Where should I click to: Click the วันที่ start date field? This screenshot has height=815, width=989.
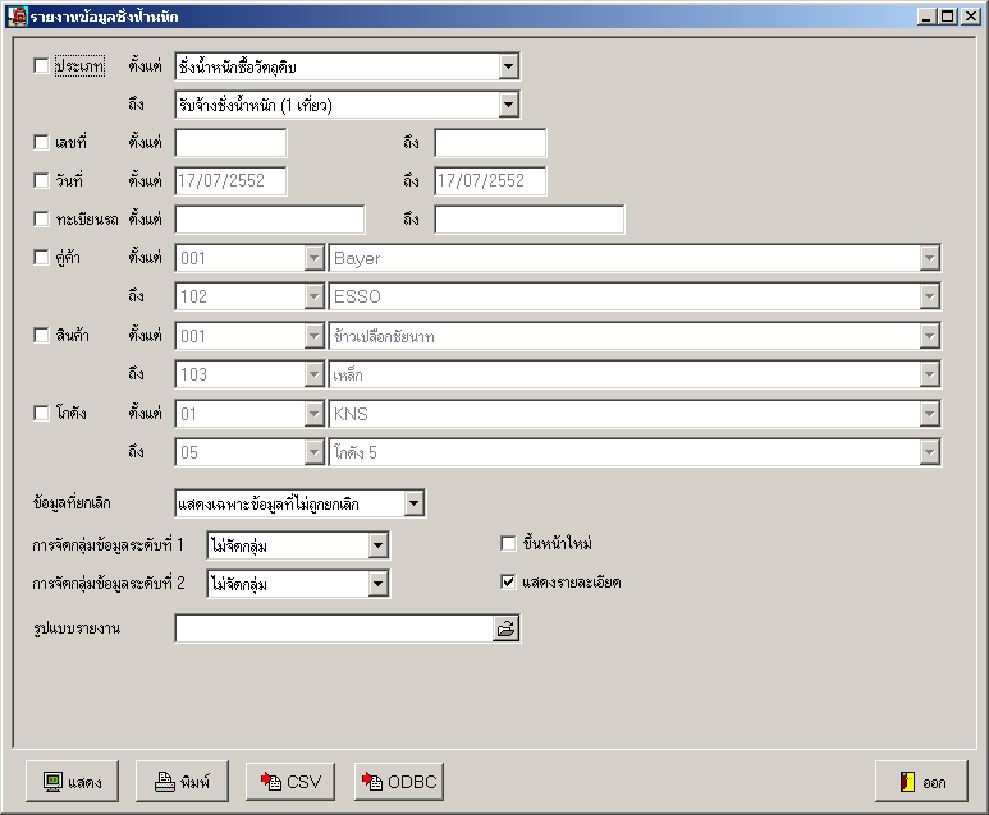coord(231,181)
